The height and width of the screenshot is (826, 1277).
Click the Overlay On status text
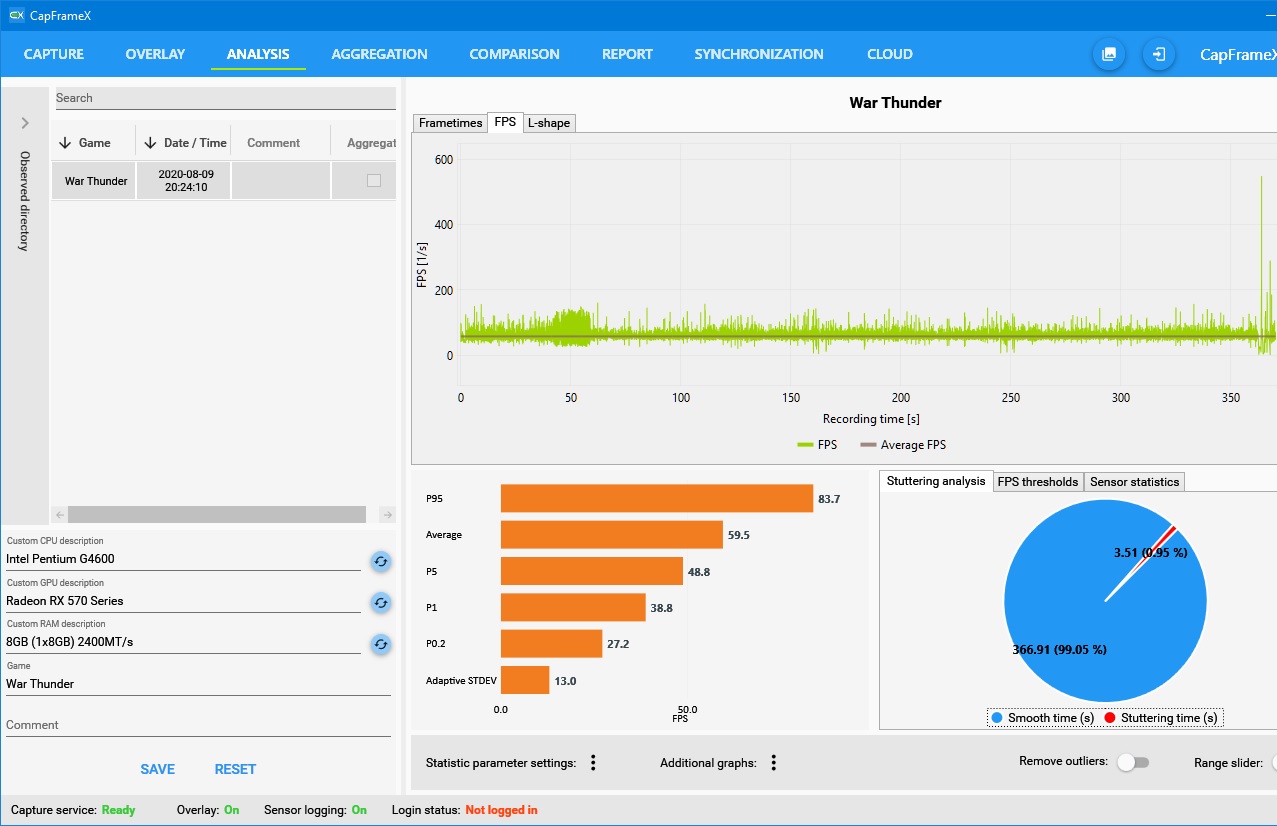232,810
